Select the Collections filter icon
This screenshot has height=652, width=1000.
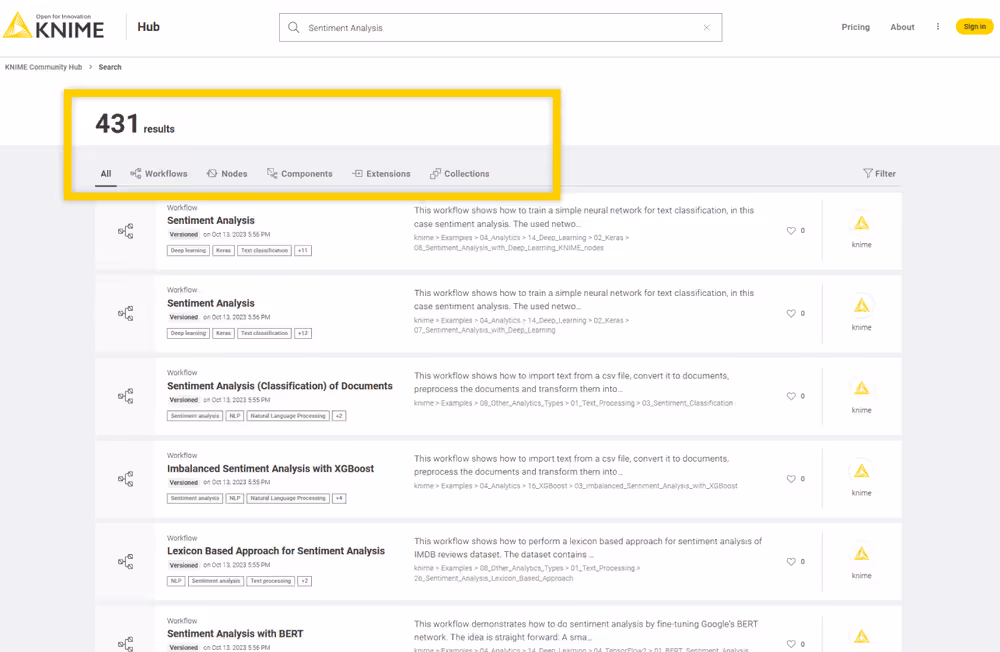(434, 173)
